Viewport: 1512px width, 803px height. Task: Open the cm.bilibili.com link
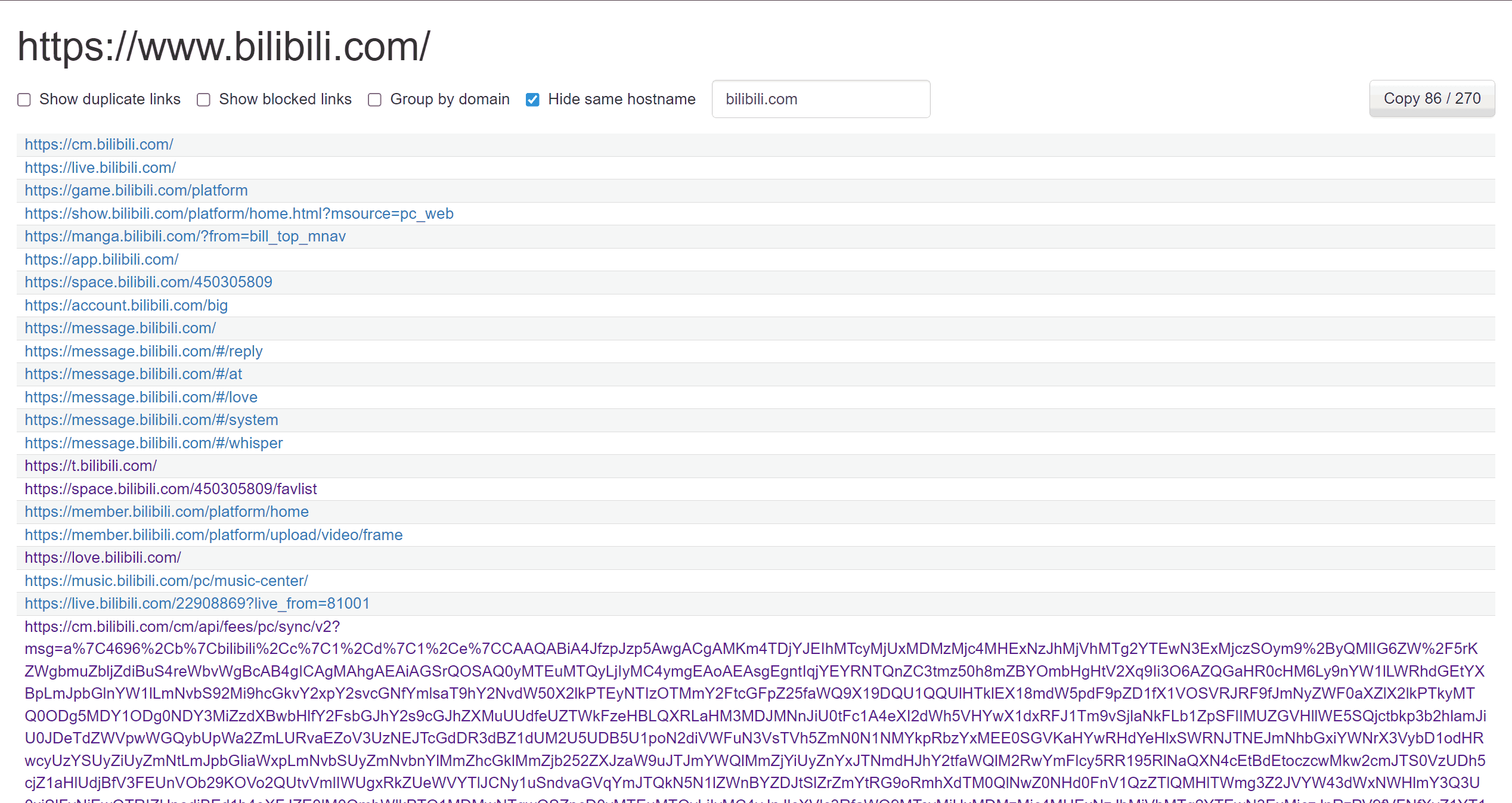99,144
